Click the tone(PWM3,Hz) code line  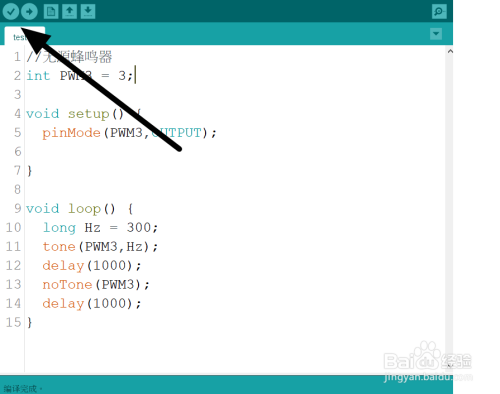click(100, 247)
